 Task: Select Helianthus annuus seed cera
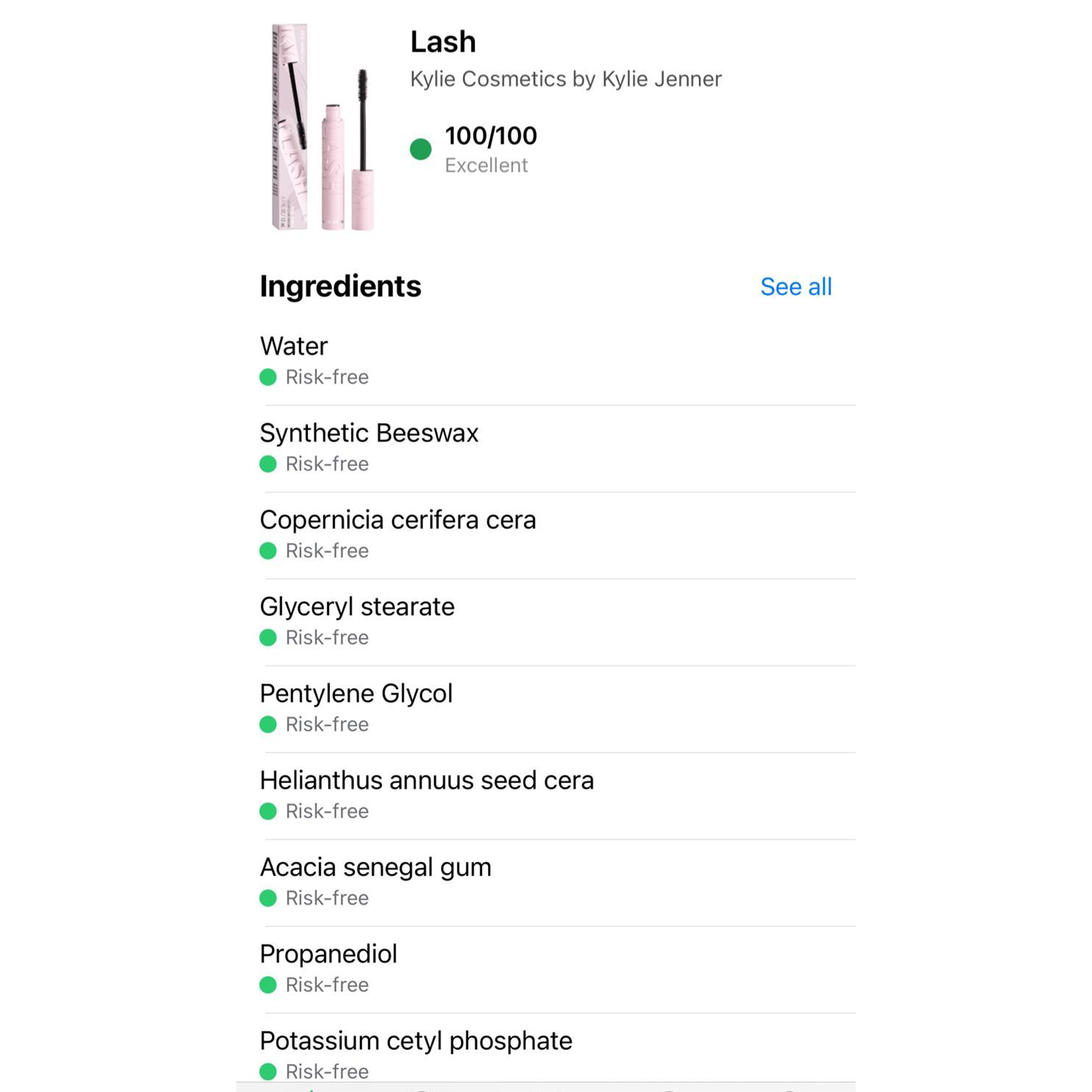[545, 796]
